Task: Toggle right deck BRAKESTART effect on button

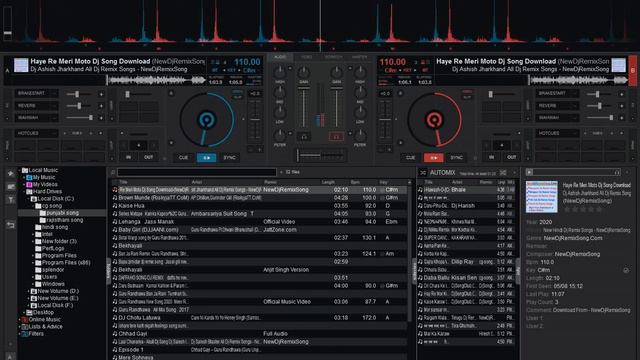Action: pyautogui.click(x=622, y=94)
